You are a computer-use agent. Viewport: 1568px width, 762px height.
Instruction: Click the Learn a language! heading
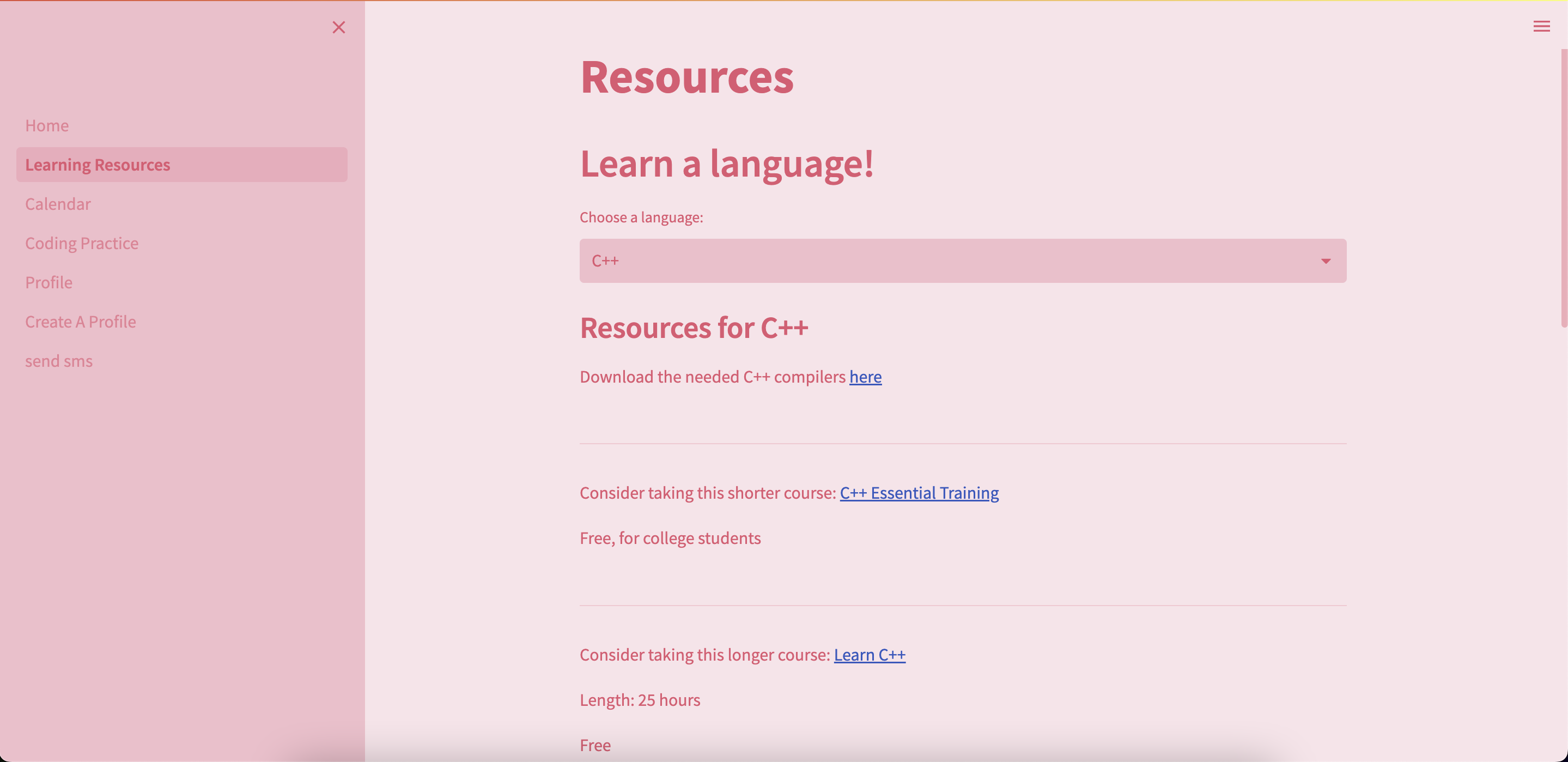pos(726,164)
